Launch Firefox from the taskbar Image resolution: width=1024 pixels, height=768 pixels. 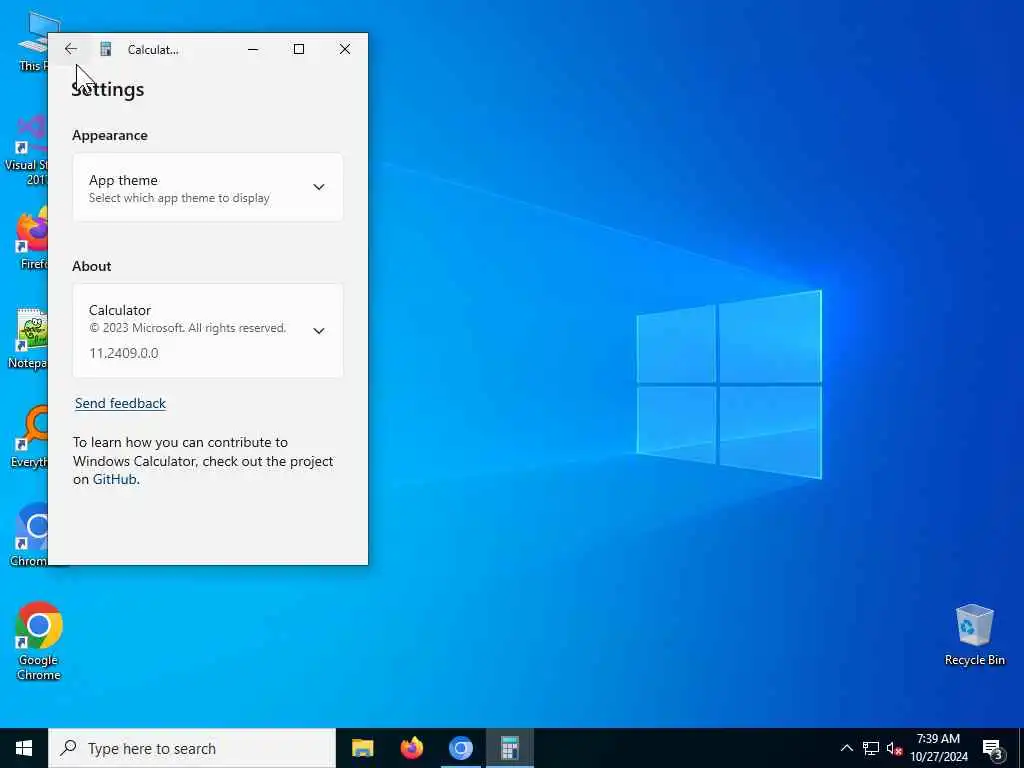411,748
